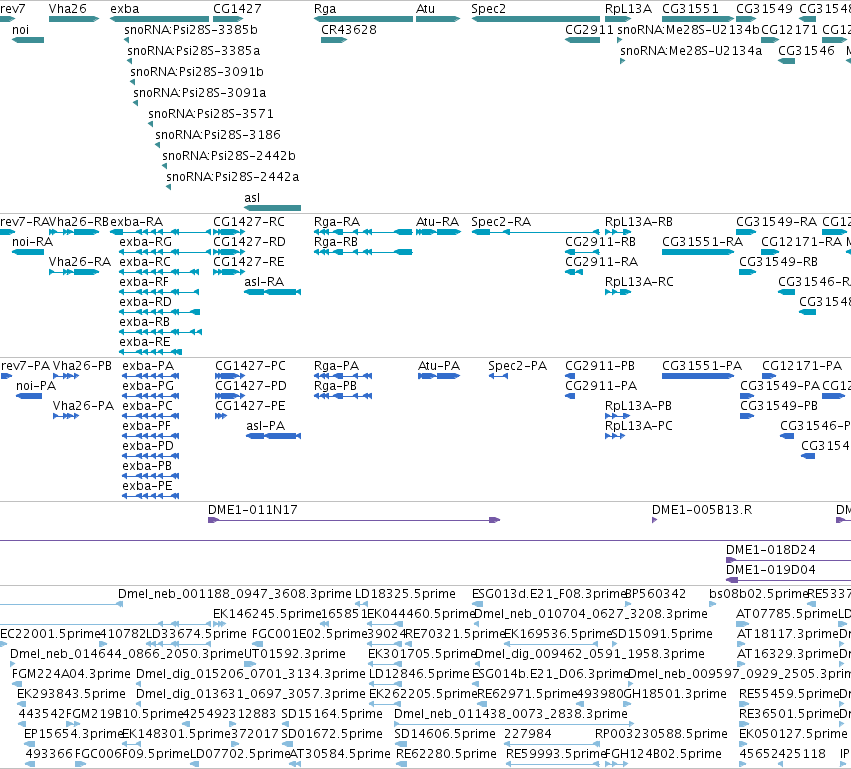This screenshot has height=769, width=851.
Task: Click the Spec2-RA transcript label
Action: coord(501,222)
